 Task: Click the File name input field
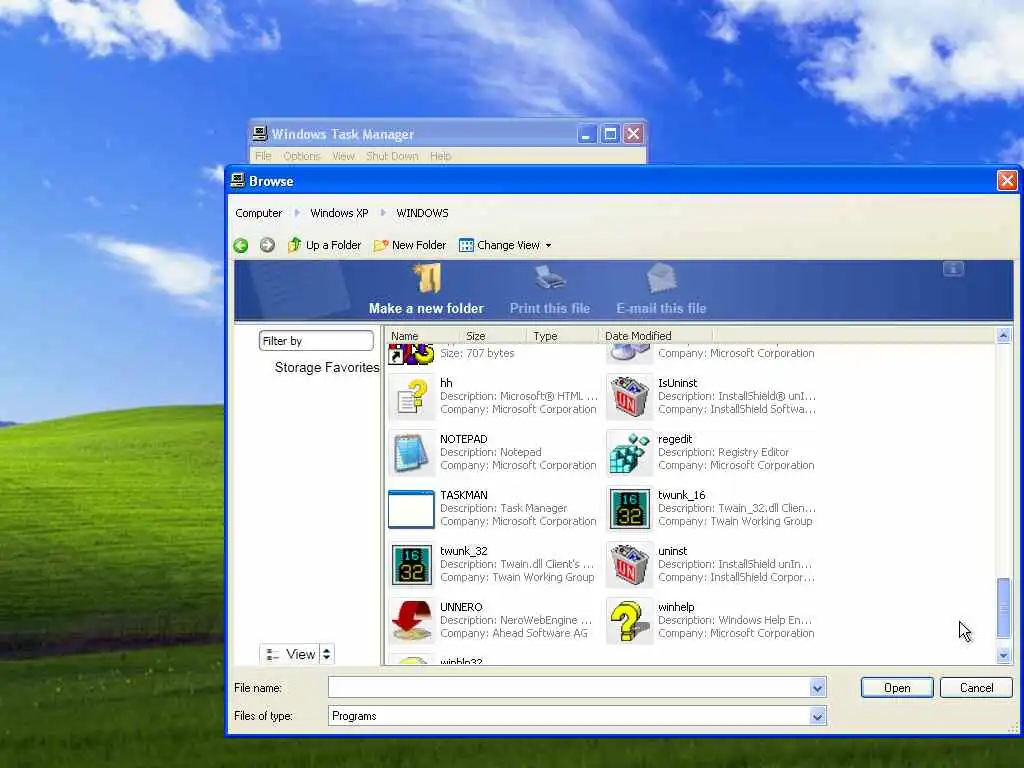tap(569, 687)
